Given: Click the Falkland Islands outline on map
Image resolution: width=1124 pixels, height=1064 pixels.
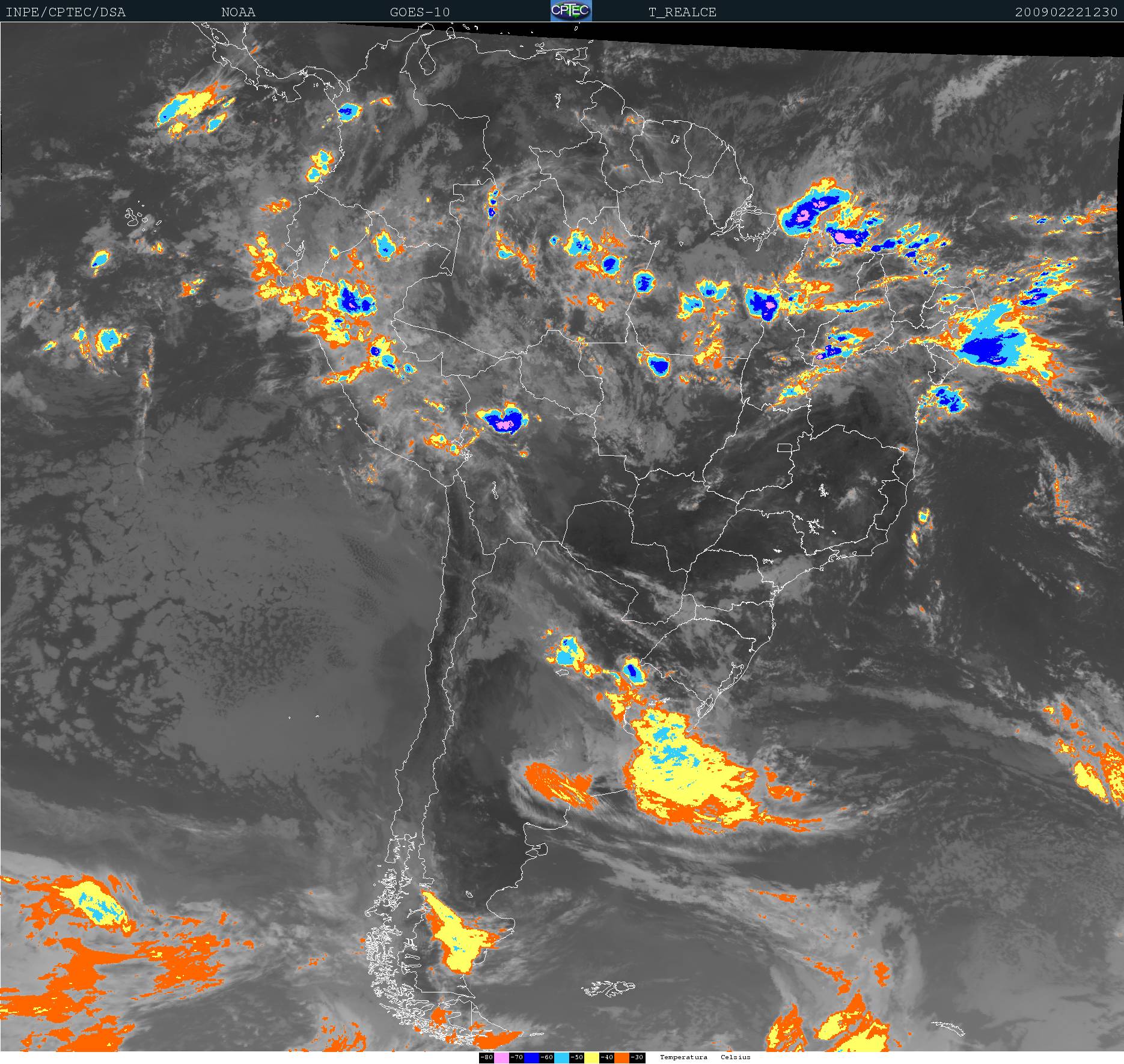Looking at the screenshot, I should 608,988.
